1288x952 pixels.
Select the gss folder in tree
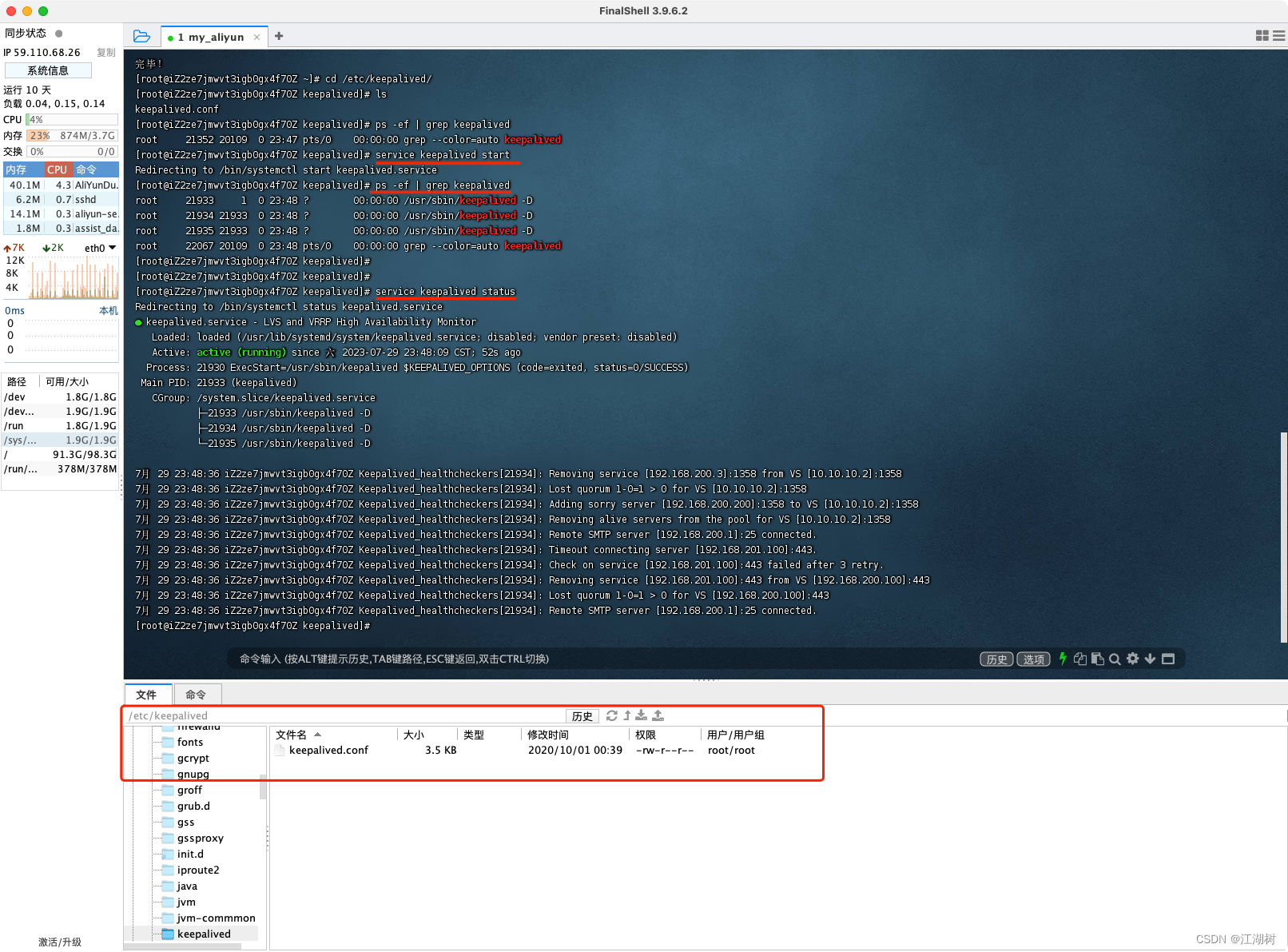pos(185,822)
